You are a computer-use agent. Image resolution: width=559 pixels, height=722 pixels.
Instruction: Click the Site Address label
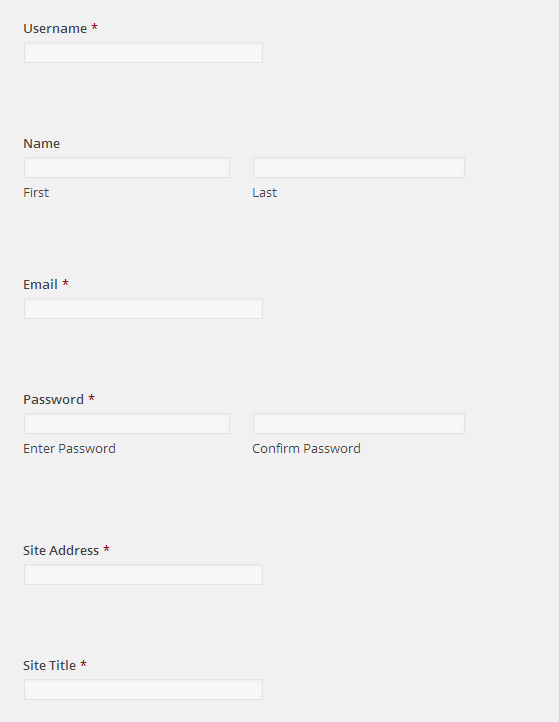(61, 551)
